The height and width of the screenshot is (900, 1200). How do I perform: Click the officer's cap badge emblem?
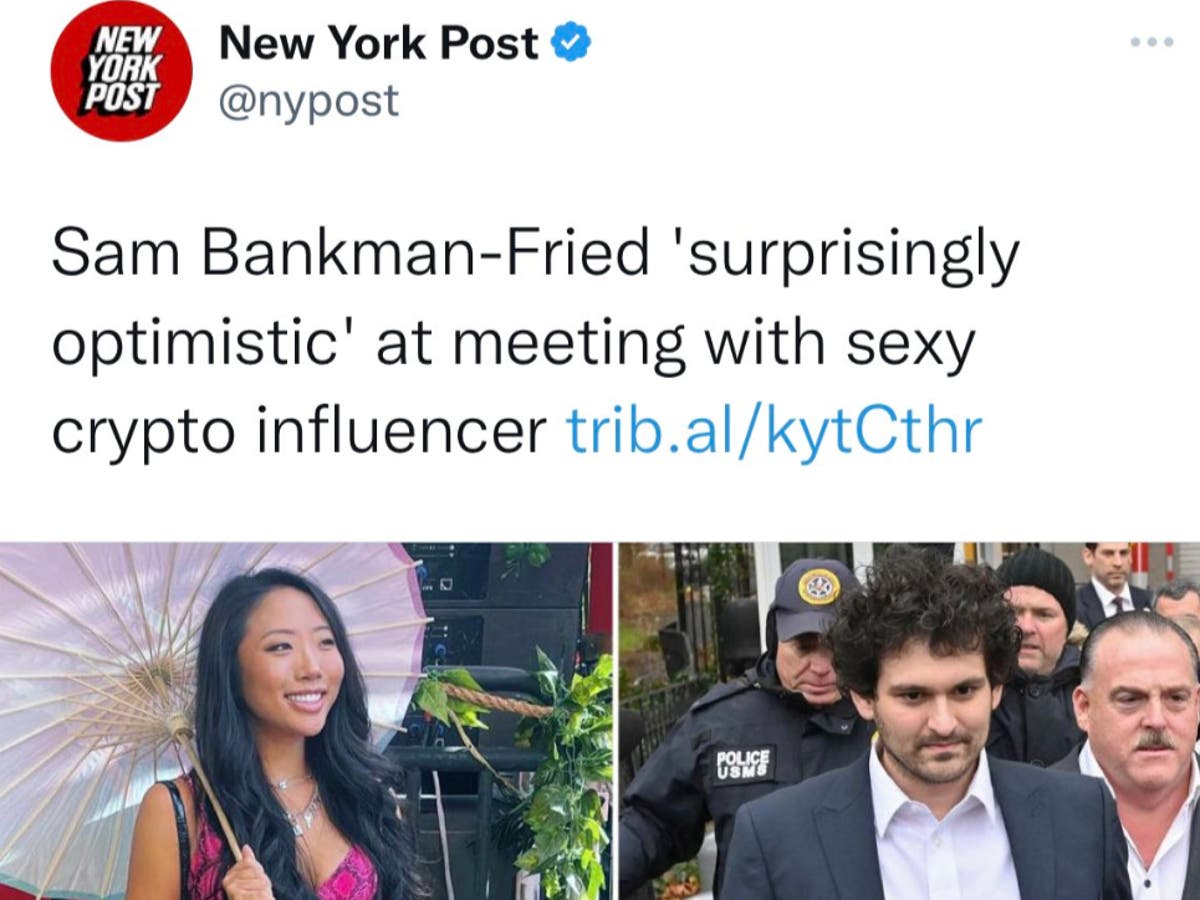(819, 586)
